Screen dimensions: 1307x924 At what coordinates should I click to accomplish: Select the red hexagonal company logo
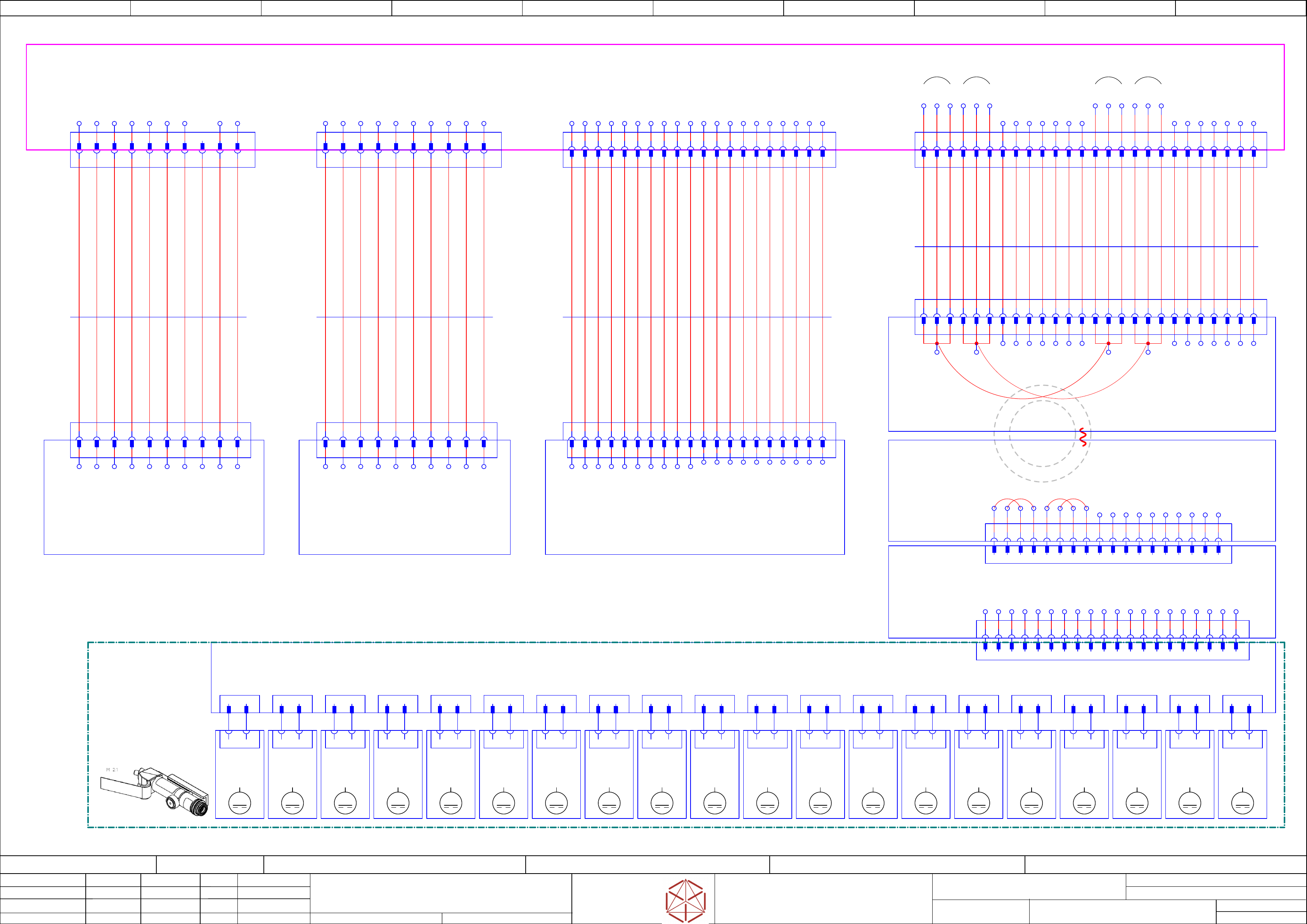pyautogui.click(x=686, y=901)
